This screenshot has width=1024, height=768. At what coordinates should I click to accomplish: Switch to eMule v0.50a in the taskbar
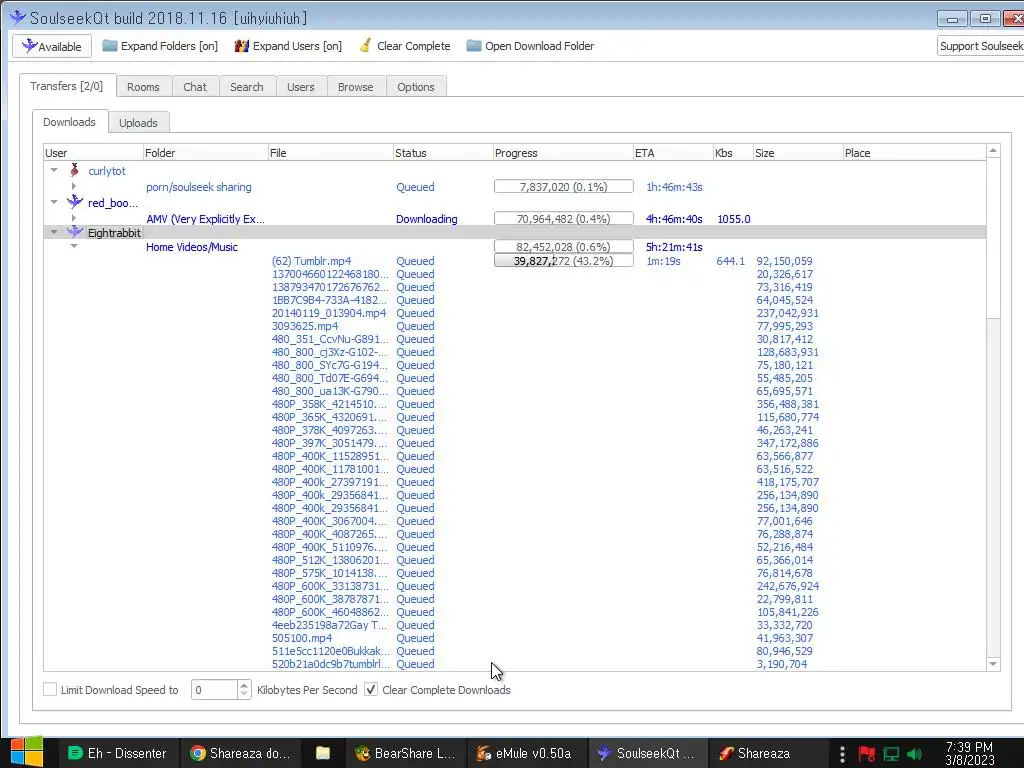point(524,753)
